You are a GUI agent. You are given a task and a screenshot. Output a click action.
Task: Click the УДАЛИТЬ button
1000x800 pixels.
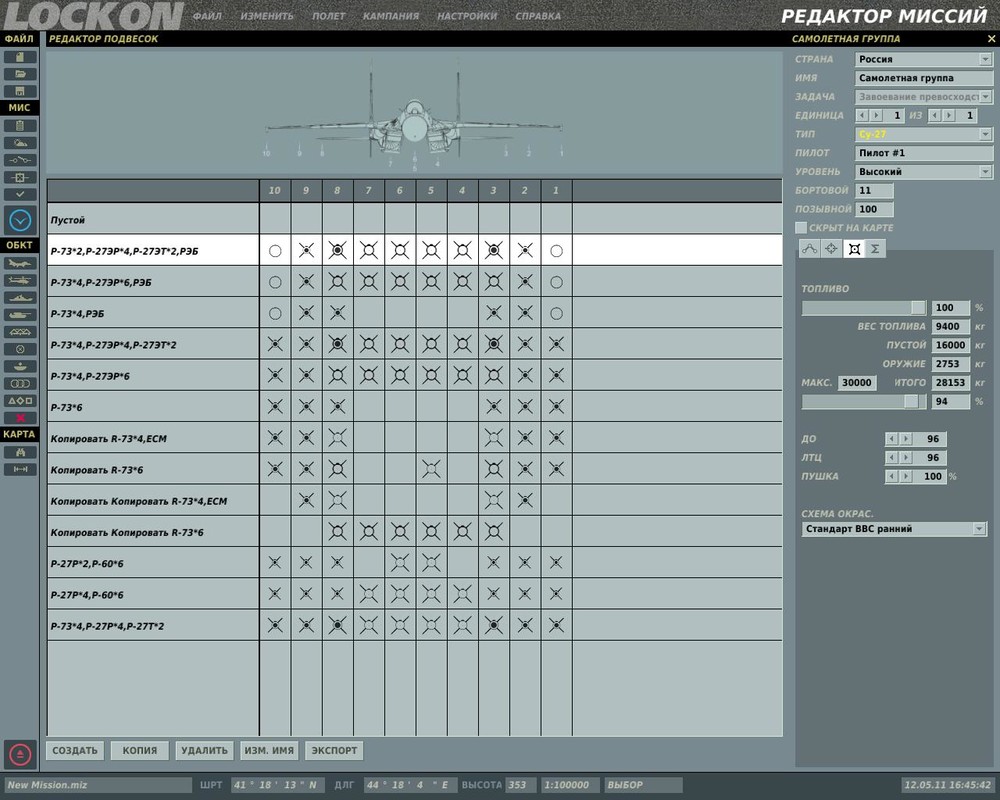pyautogui.click(x=204, y=750)
